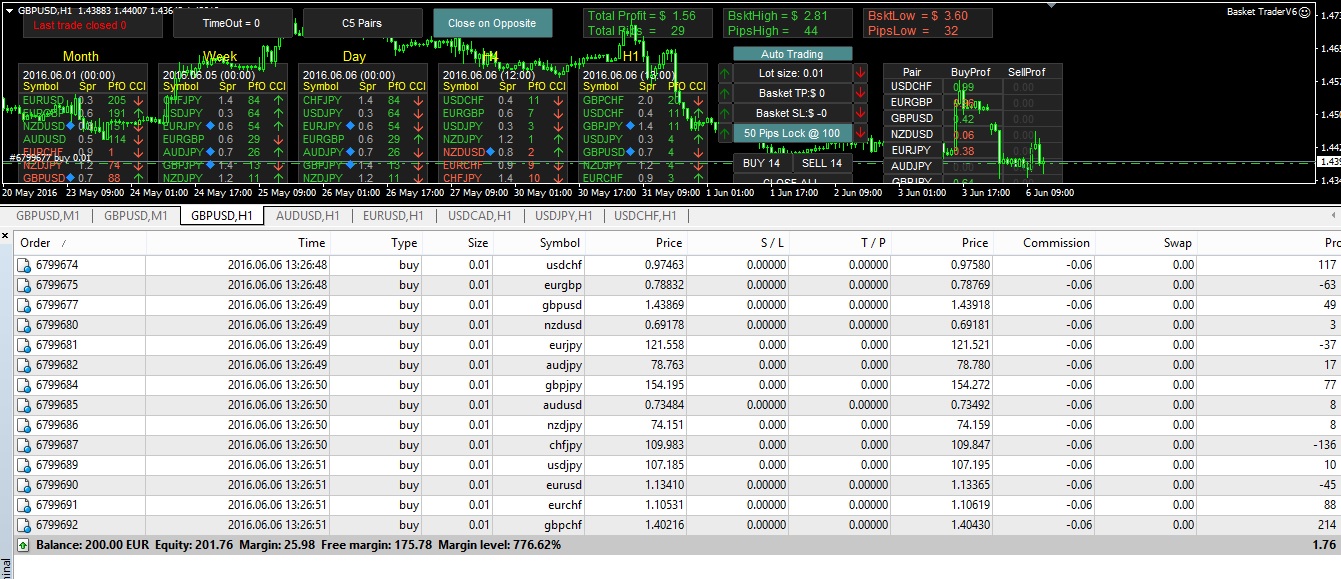Toggle Close on Opposite
This screenshot has width=1341, height=579.
point(492,23)
